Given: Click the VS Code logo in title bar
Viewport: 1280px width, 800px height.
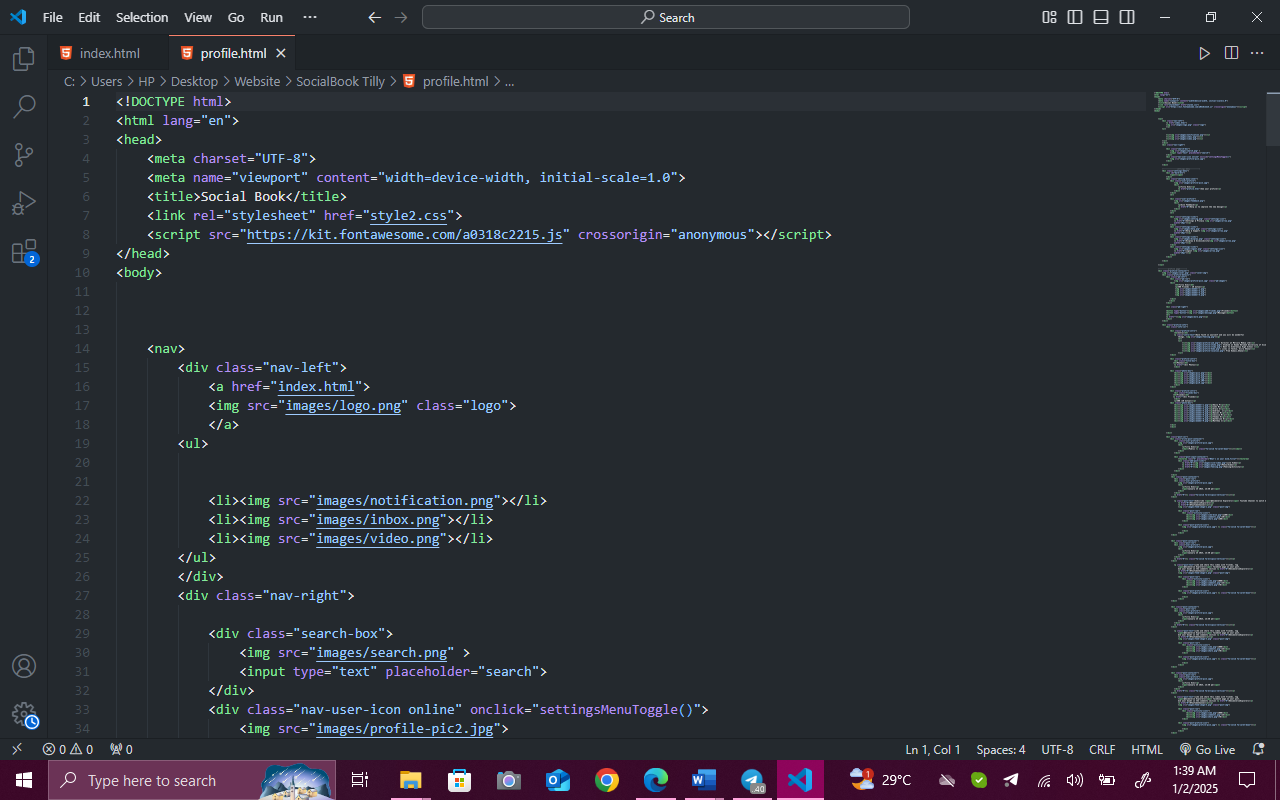Looking at the screenshot, I should pyautogui.click(x=17, y=17).
